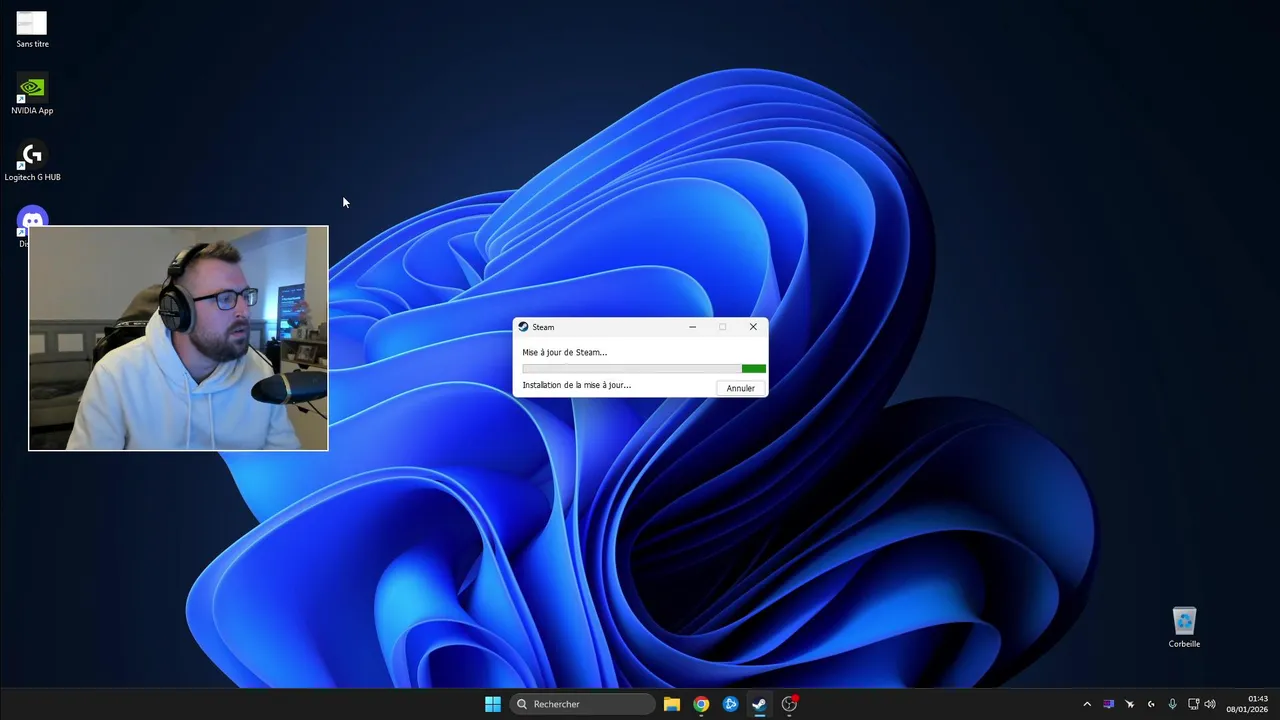Viewport: 1280px width, 720px height.
Task: Open the Logitech G HUB desktop shortcut
Action: pos(32,161)
